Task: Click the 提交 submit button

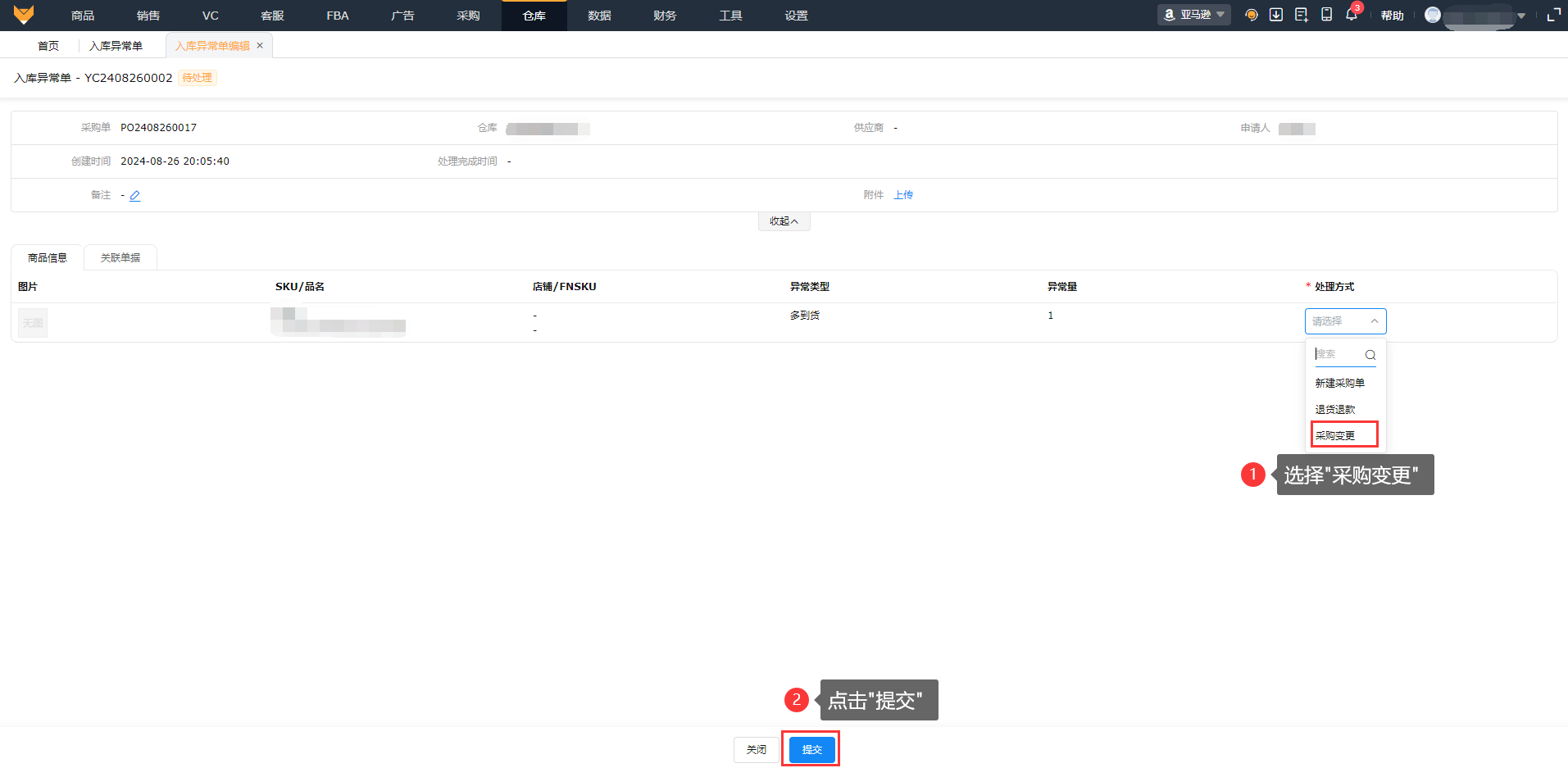Action: click(x=812, y=750)
